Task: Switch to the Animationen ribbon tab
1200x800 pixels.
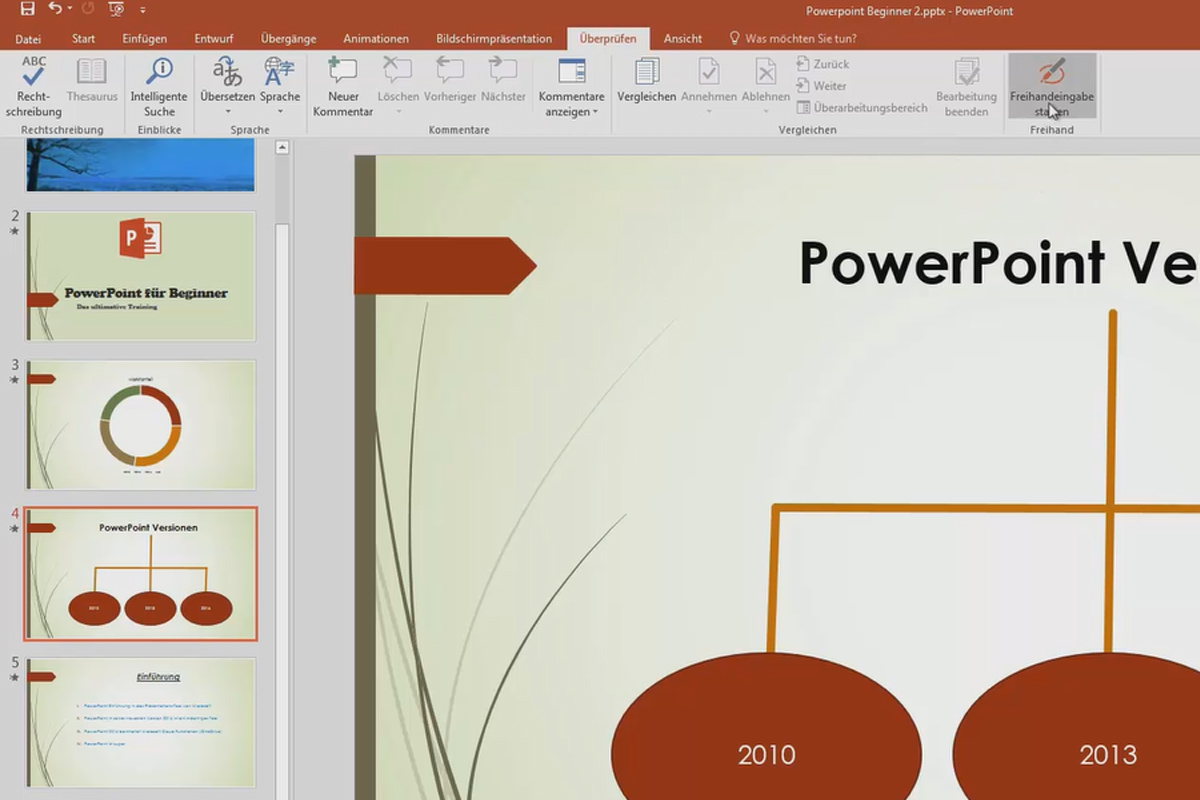Action: [x=376, y=38]
